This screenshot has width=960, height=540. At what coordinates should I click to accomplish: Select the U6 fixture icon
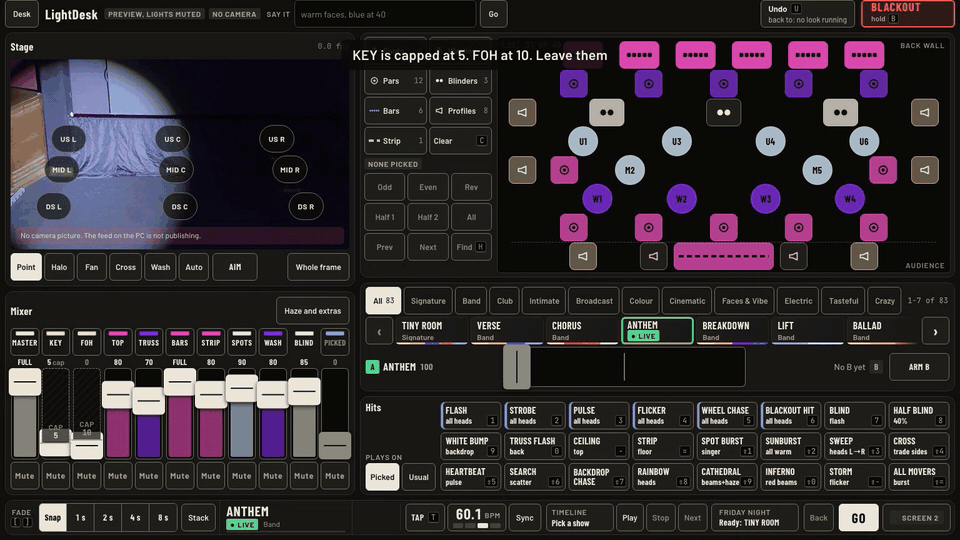coord(863,141)
